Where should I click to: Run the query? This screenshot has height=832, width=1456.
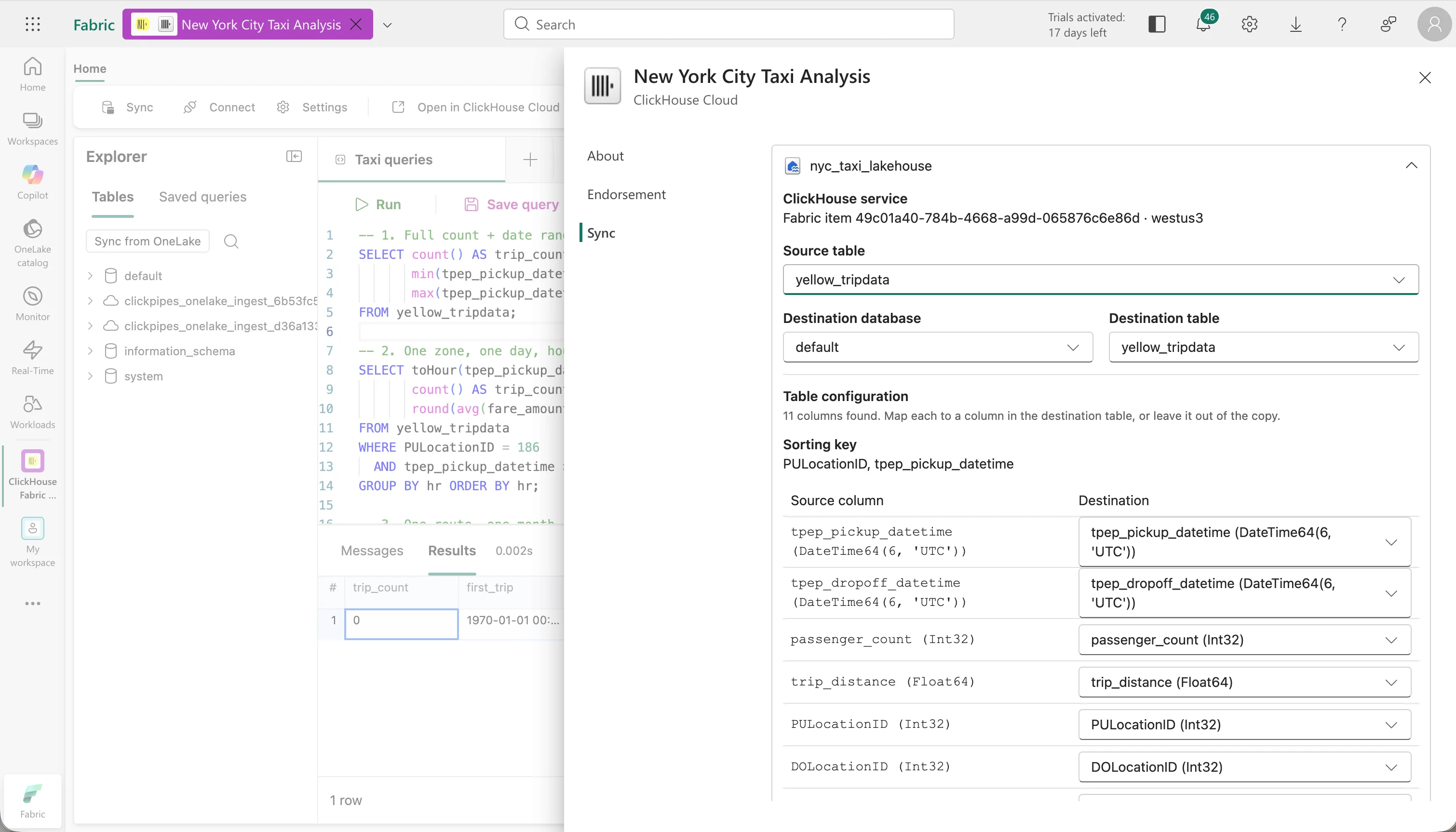(377, 204)
